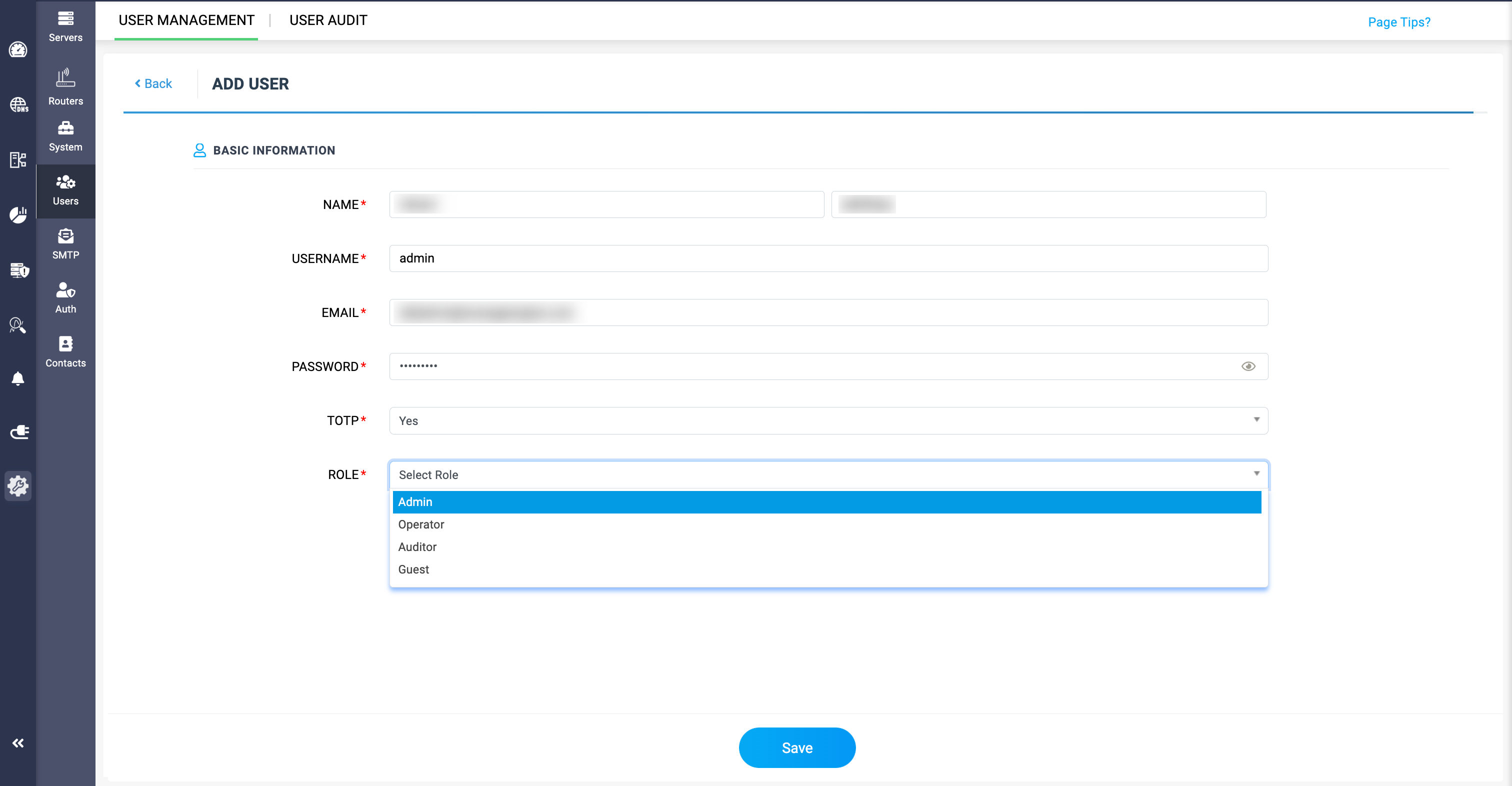
Task: Open the DNS globe icon
Action: pyautogui.click(x=17, y=104)
